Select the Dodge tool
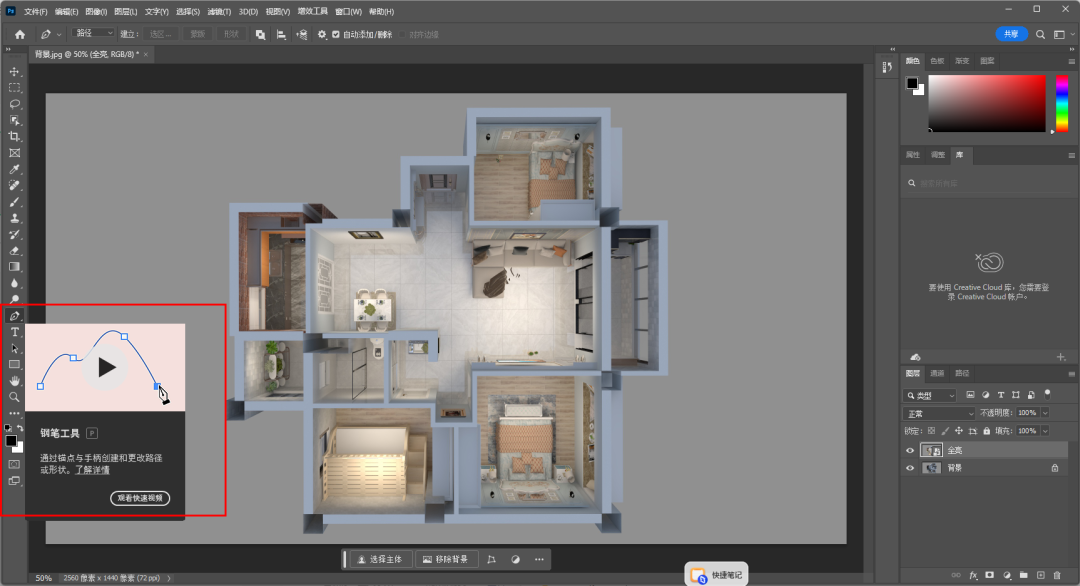Viewport: 1080px width, 586px height. point(14,300)
